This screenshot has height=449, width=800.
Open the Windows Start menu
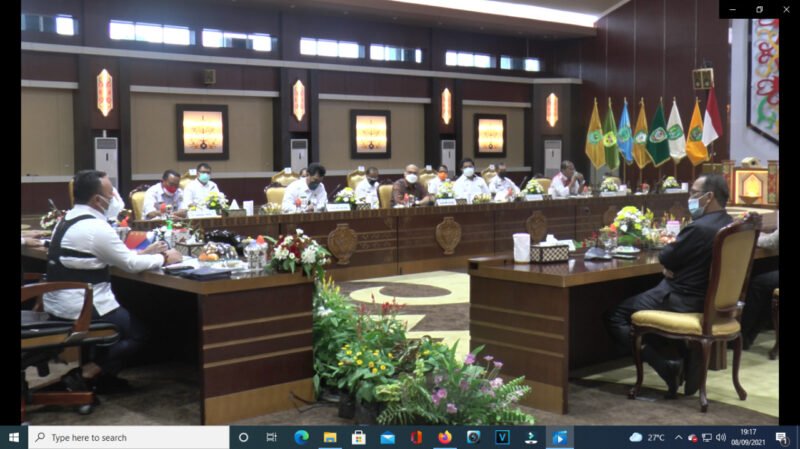tap(14, 437)
